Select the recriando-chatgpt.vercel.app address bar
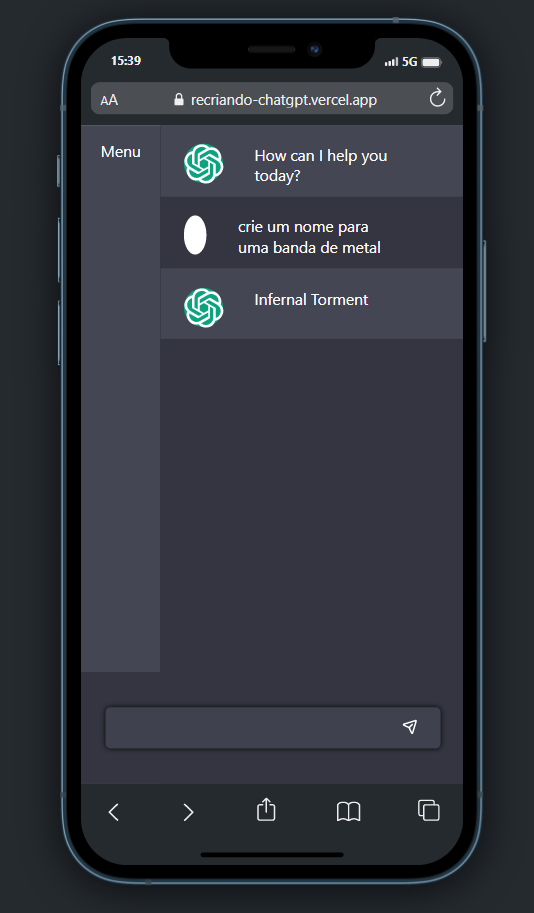The image size is (534, 913). click(272, 98)
